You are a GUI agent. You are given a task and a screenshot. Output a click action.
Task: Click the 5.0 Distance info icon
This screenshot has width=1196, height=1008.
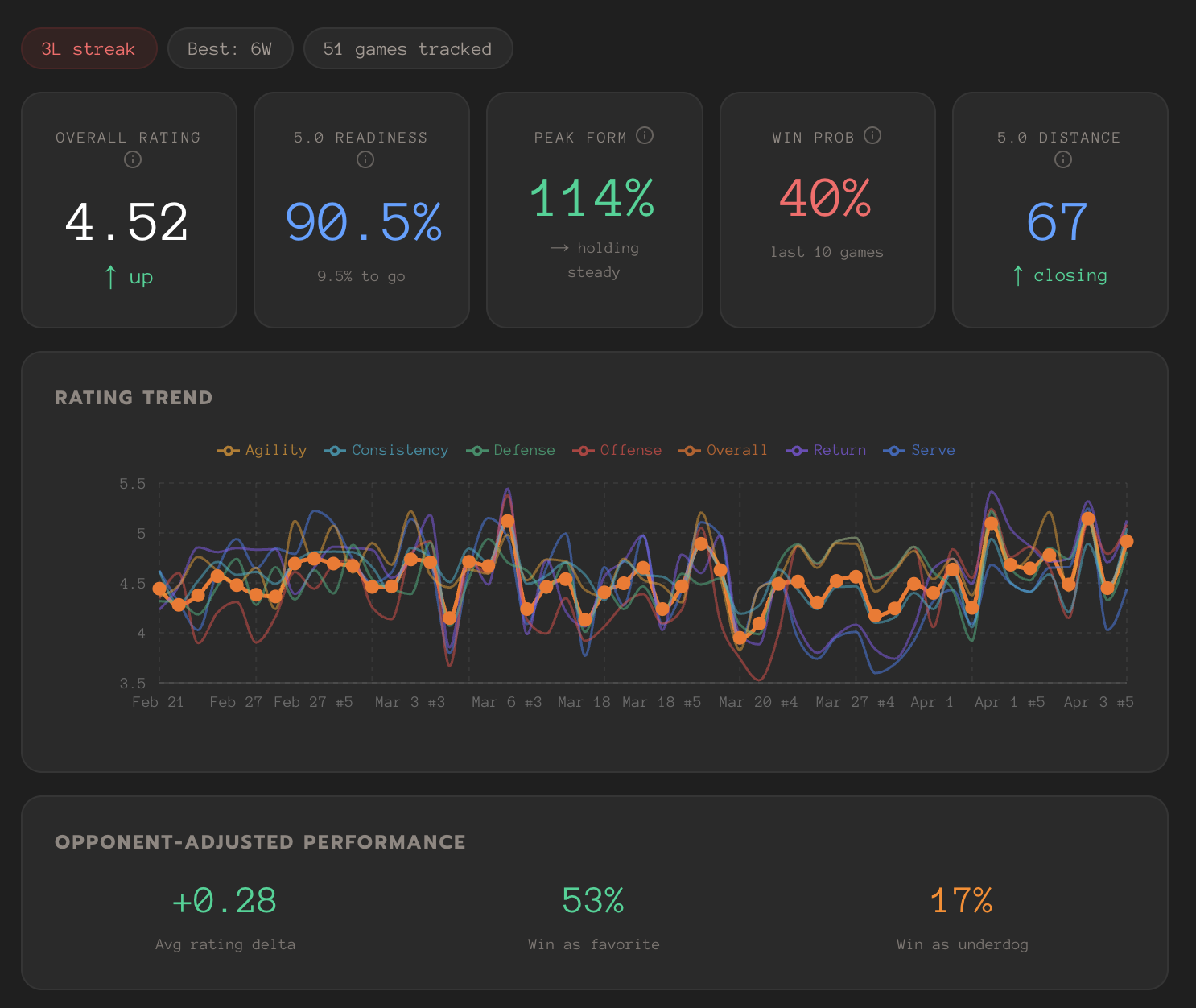tap(1063, 159)
